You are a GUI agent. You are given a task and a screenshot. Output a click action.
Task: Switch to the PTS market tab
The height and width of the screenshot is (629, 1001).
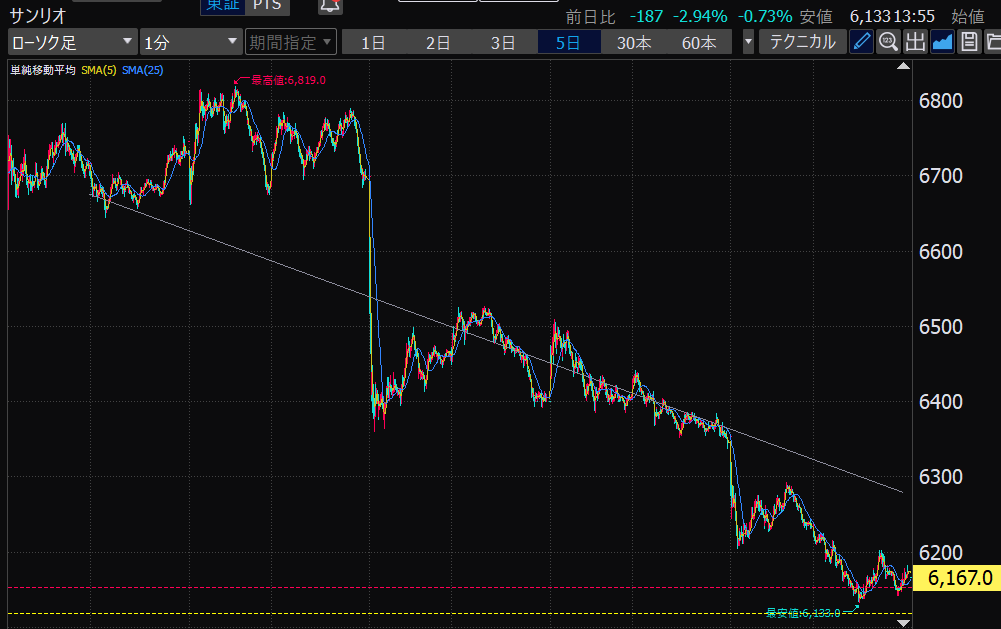pos(267,6)
